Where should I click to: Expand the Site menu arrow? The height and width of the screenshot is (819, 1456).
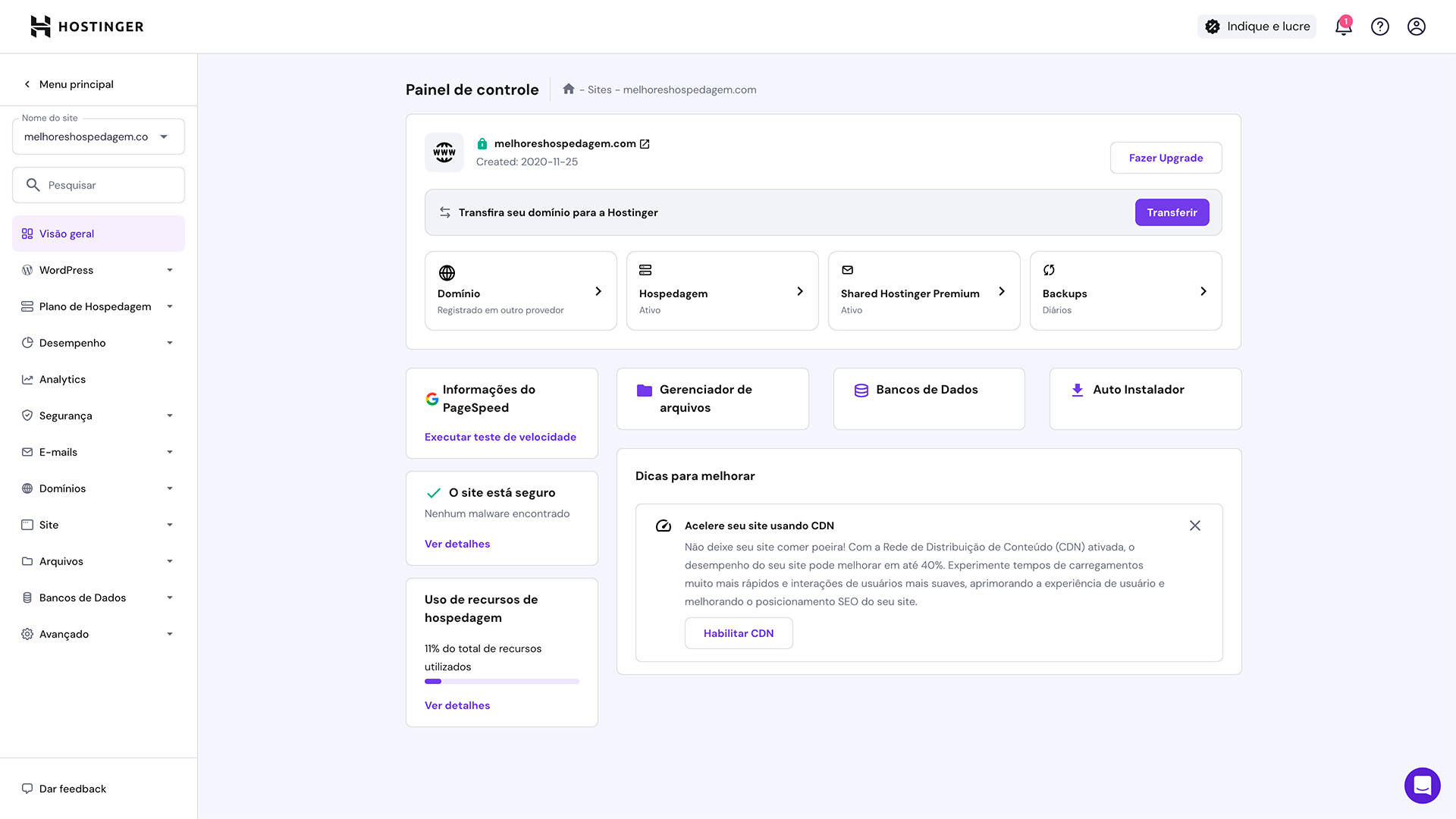(x=170, y=525)
